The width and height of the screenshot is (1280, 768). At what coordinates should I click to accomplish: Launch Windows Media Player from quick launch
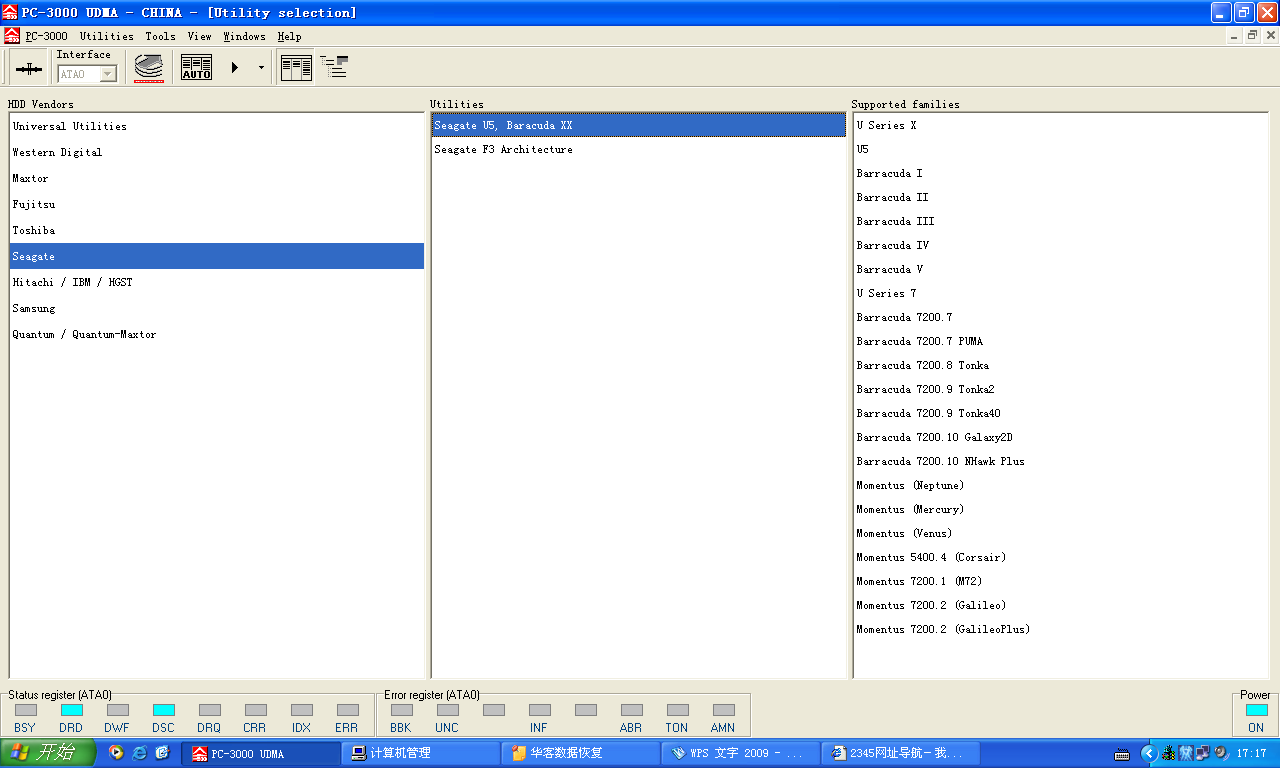117,753
